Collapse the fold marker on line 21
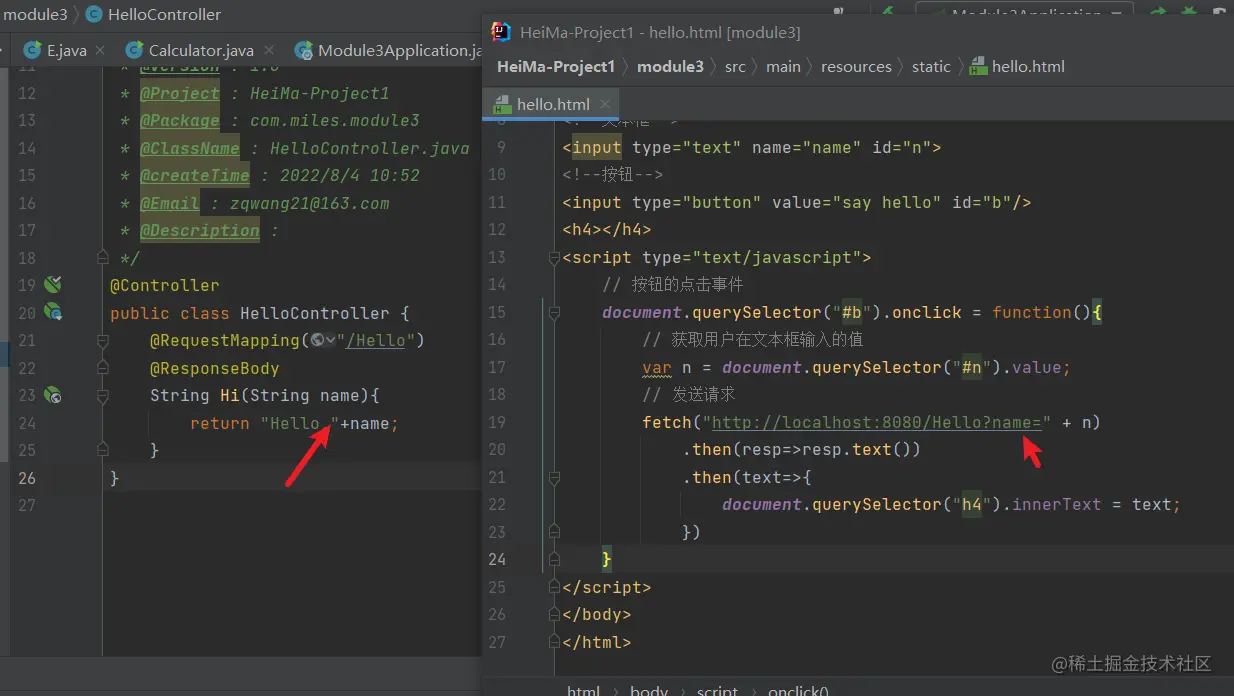 (x=102, y=340)
